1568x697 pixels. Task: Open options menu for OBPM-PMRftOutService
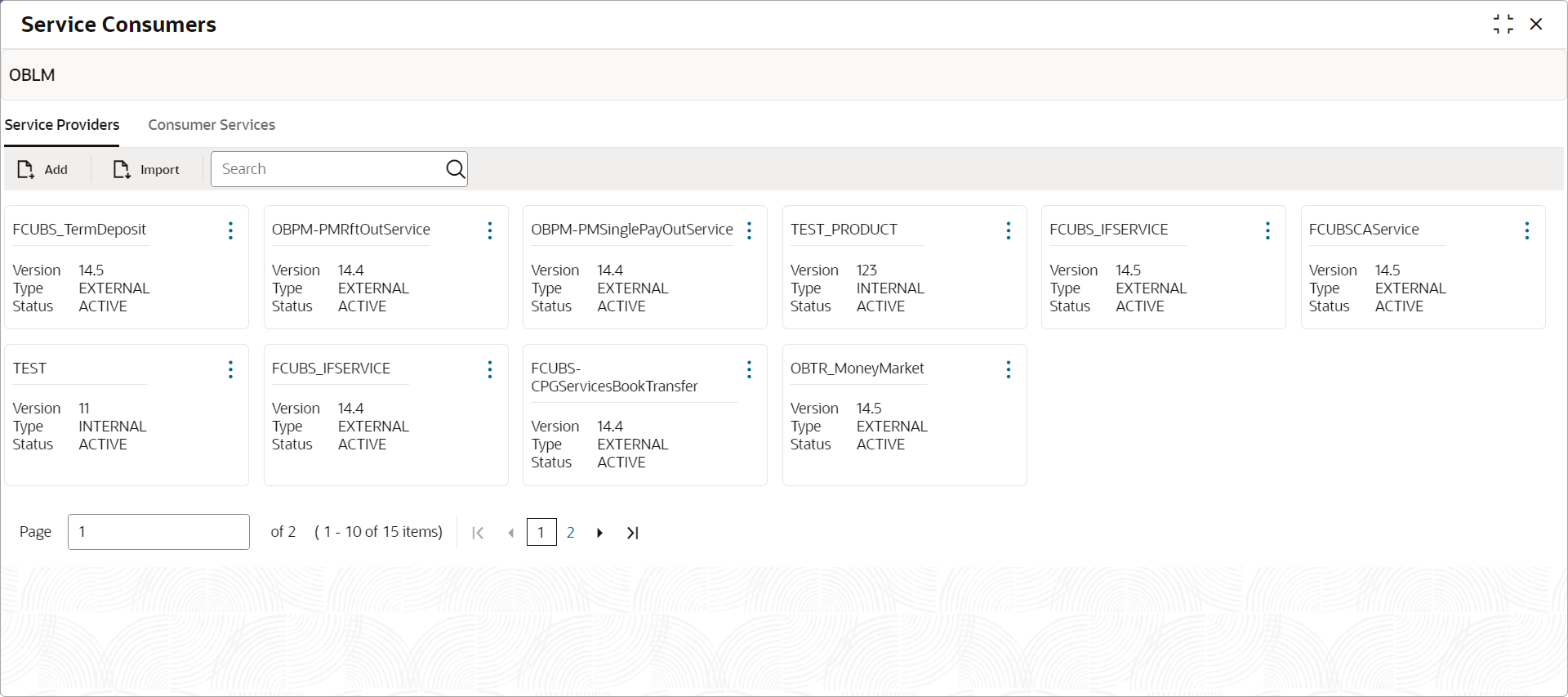pyautogui.click(x=490, y=230)
